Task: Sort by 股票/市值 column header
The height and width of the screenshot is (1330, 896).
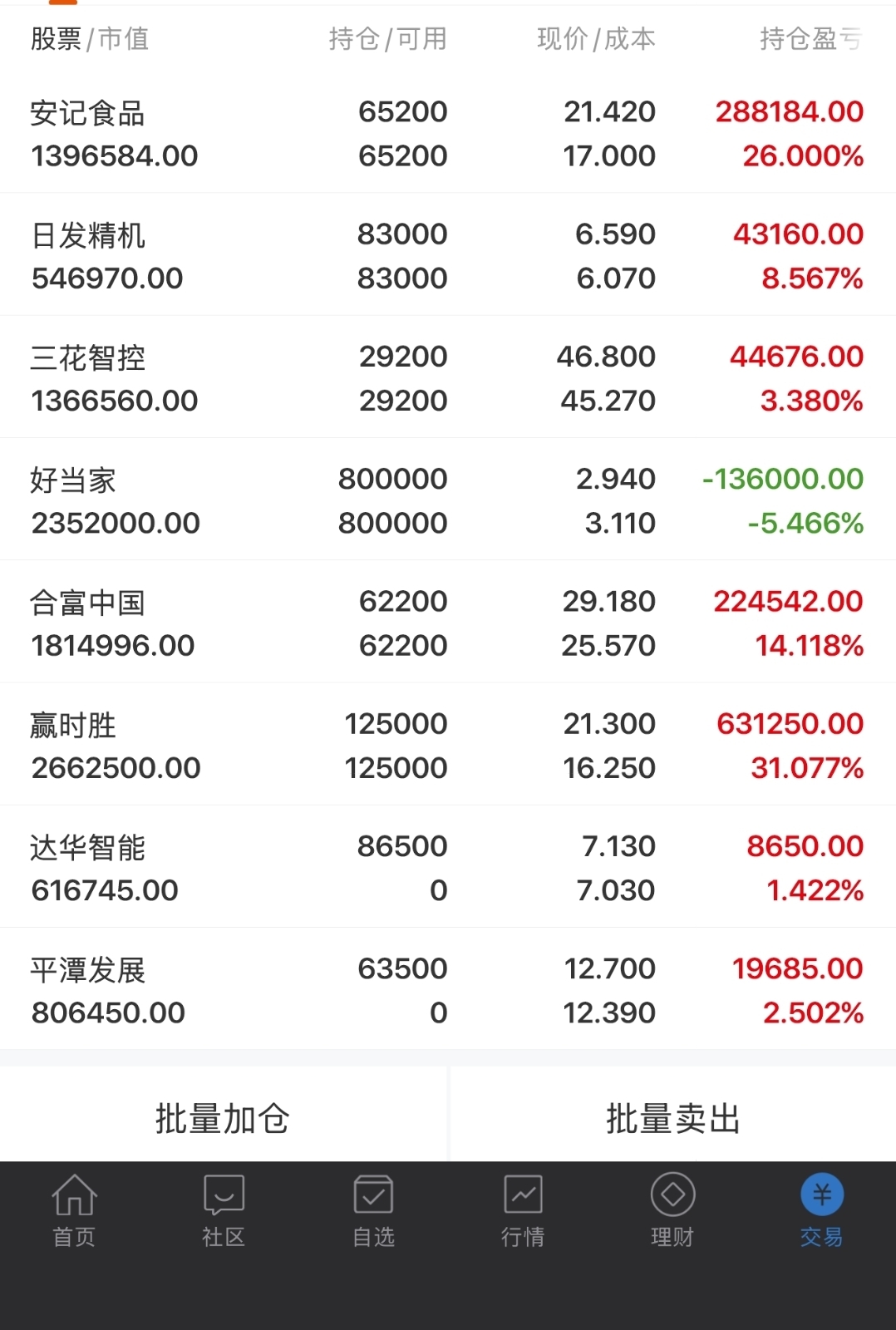Action: (x=90, y=38)
